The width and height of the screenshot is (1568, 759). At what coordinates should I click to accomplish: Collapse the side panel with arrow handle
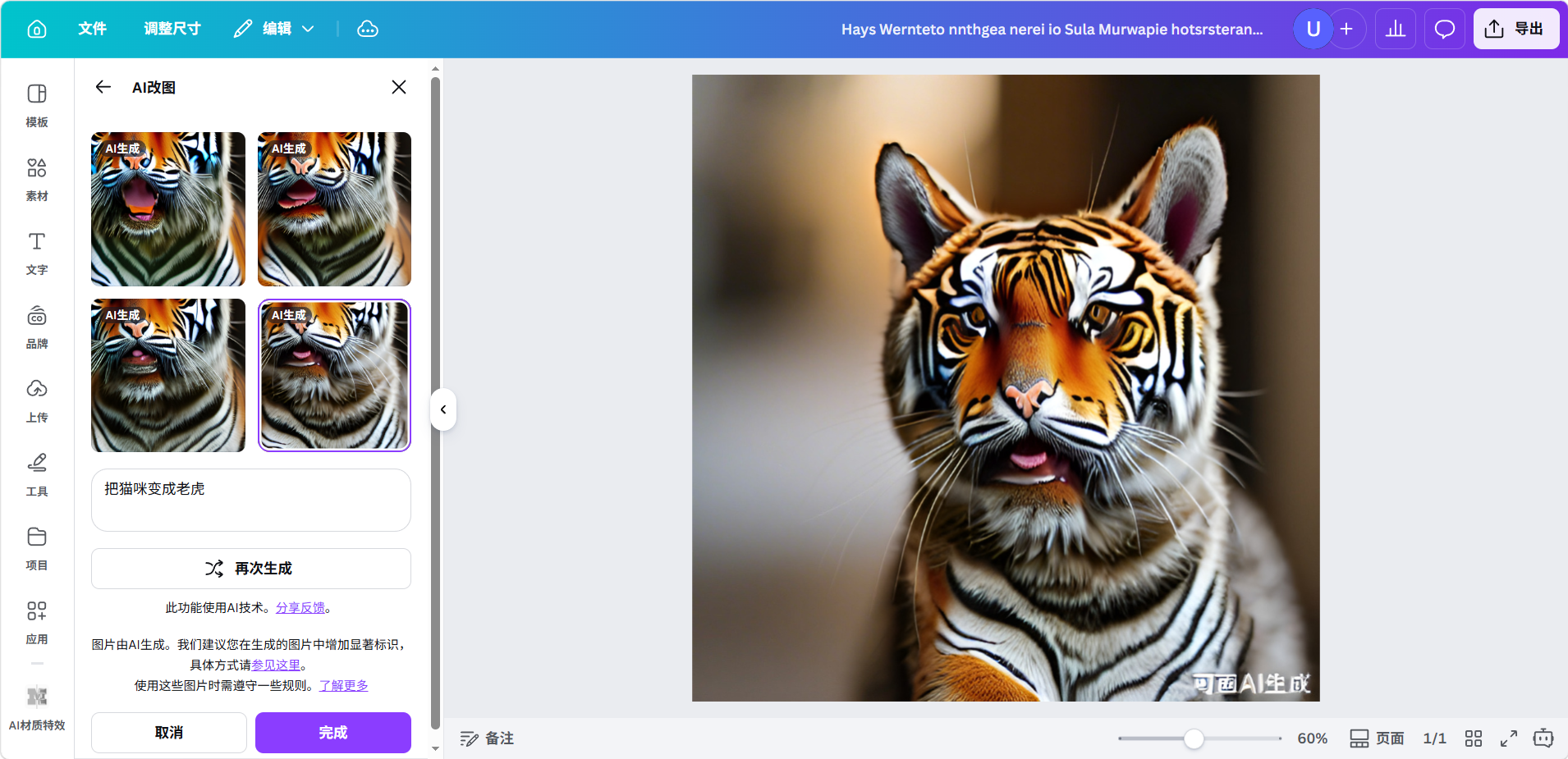443,409
